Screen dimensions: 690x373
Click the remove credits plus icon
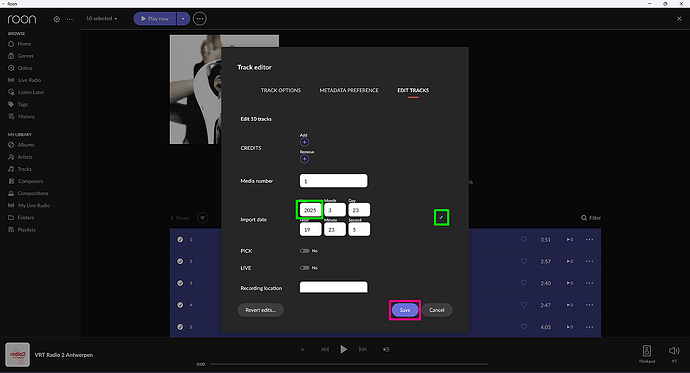point(304,159)
